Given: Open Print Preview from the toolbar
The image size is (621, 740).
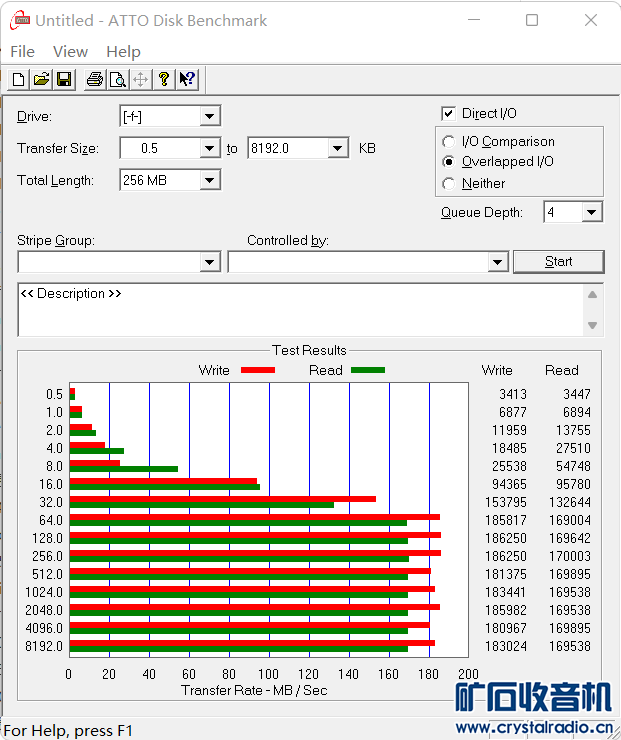Looking at the screenshot, I should pos(117,80).
